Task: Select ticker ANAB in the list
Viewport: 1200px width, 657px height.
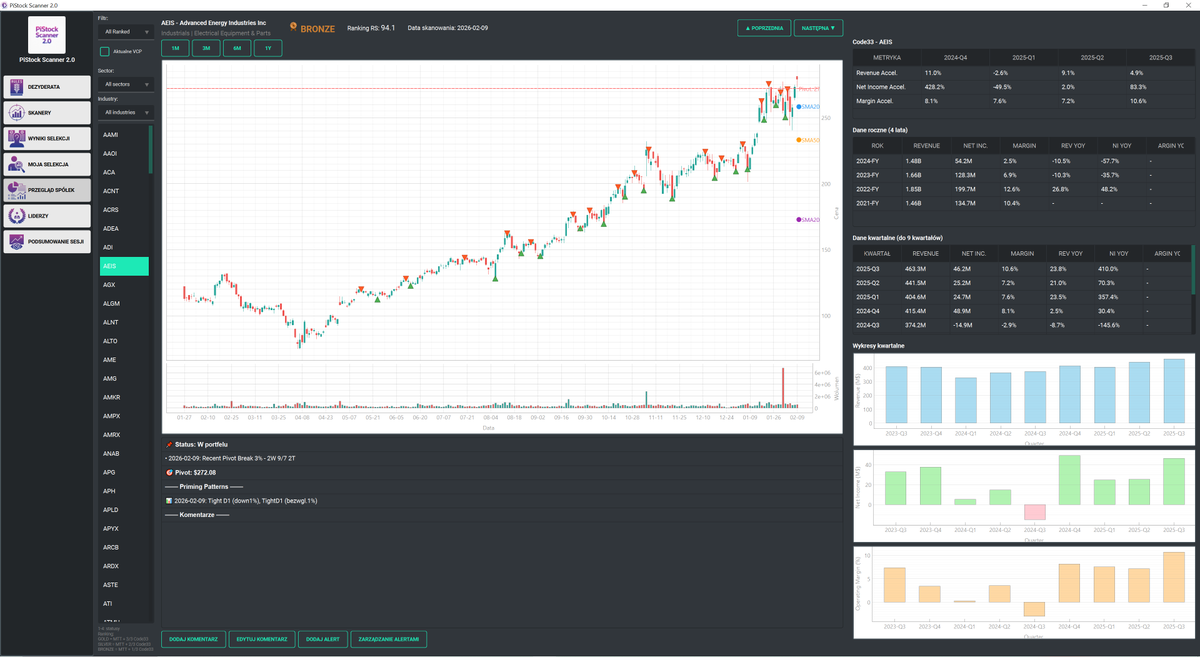Action: coord(124,454)
